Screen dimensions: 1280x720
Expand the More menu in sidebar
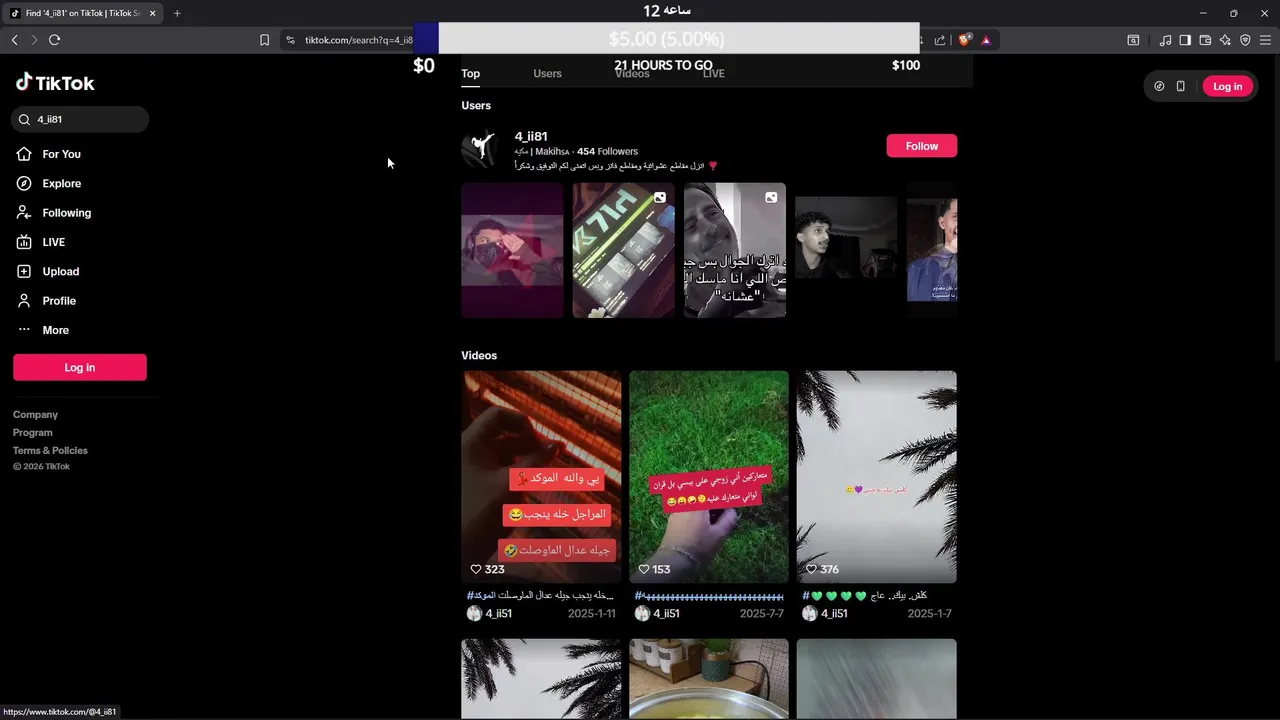point(43,330)
